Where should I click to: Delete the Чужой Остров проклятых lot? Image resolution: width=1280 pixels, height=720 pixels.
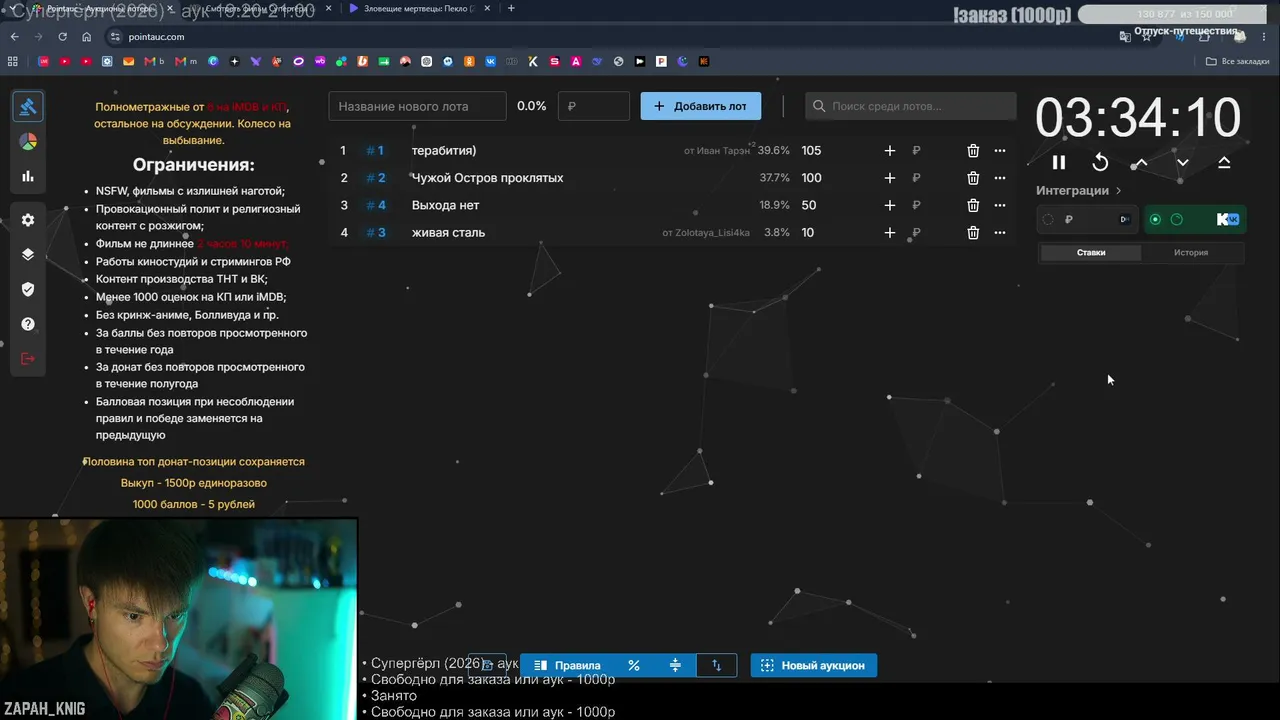pyautogui.click(x=973, y=178)
